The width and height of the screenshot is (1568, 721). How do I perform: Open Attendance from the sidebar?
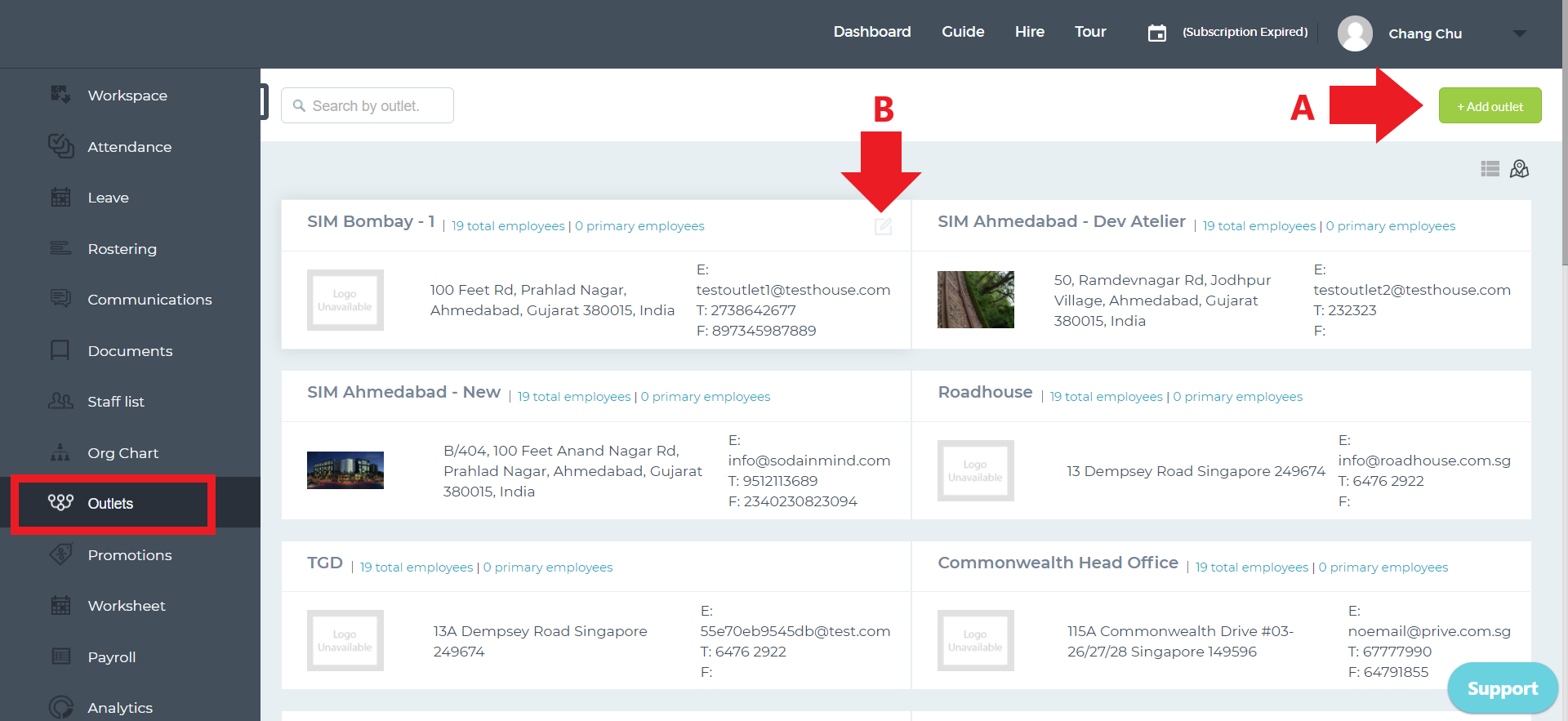coord(130,147)
